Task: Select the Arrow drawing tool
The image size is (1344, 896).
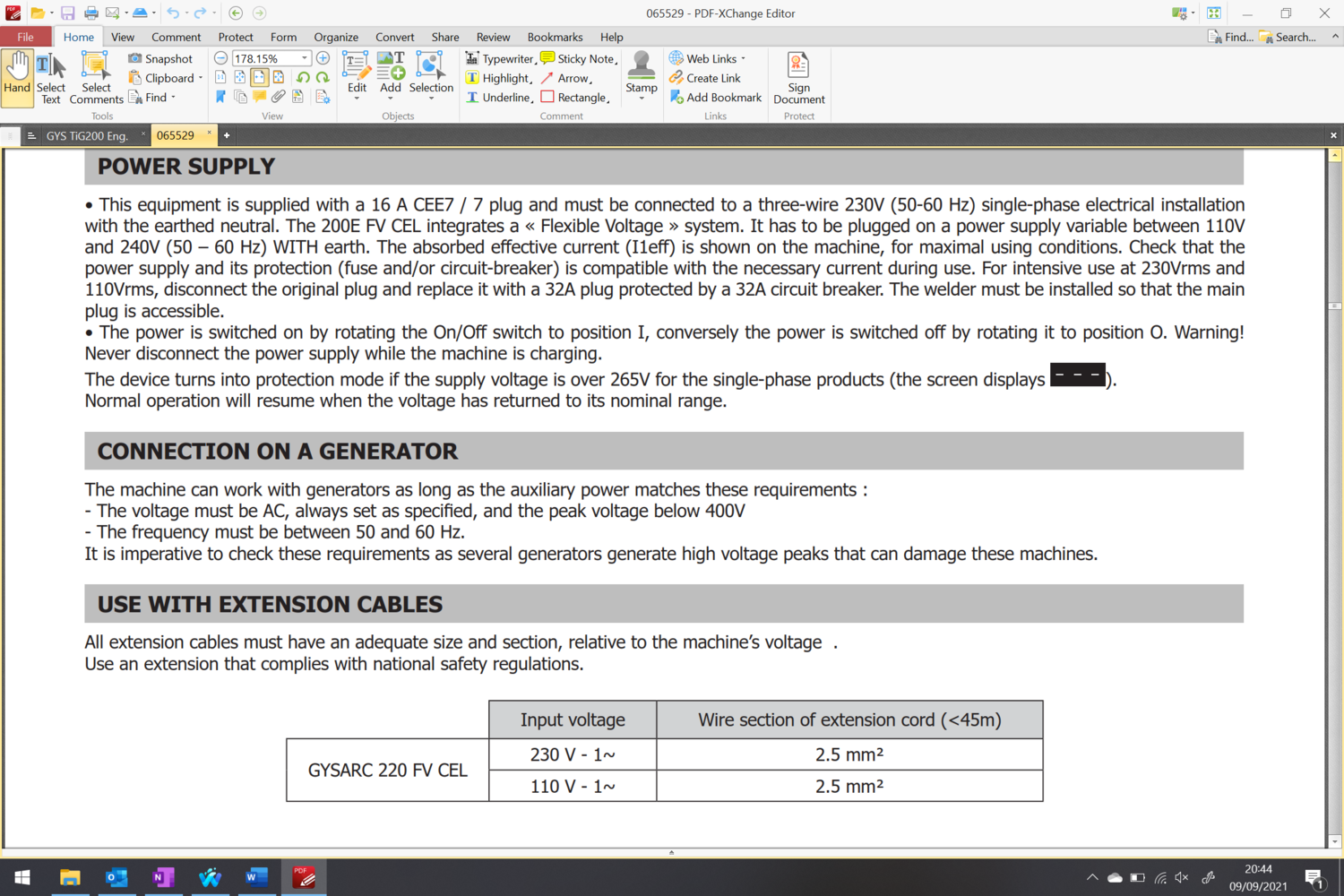Action: [565, 78]
